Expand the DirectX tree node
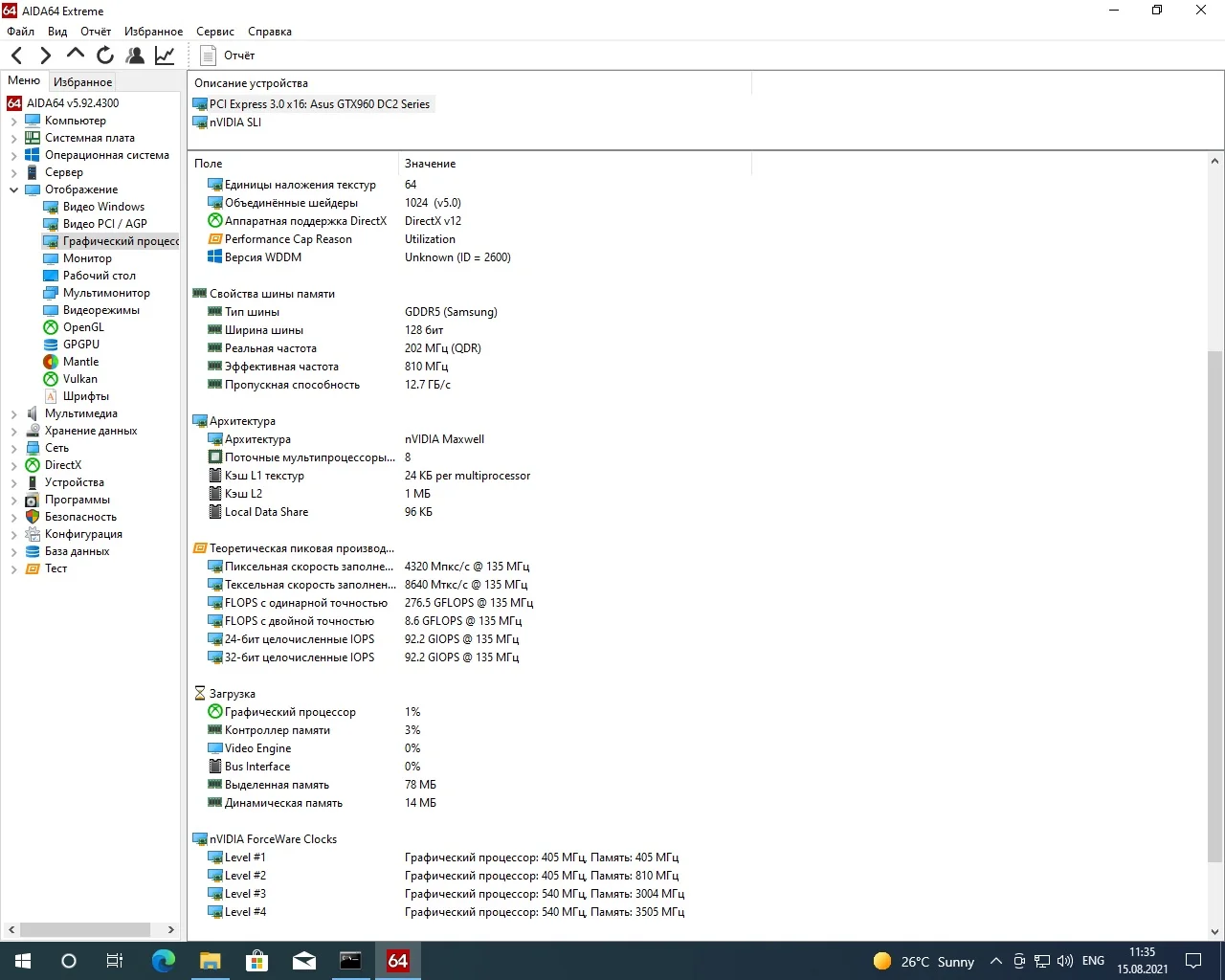This screenshot has height=980, width=1225. click(13, 466)
